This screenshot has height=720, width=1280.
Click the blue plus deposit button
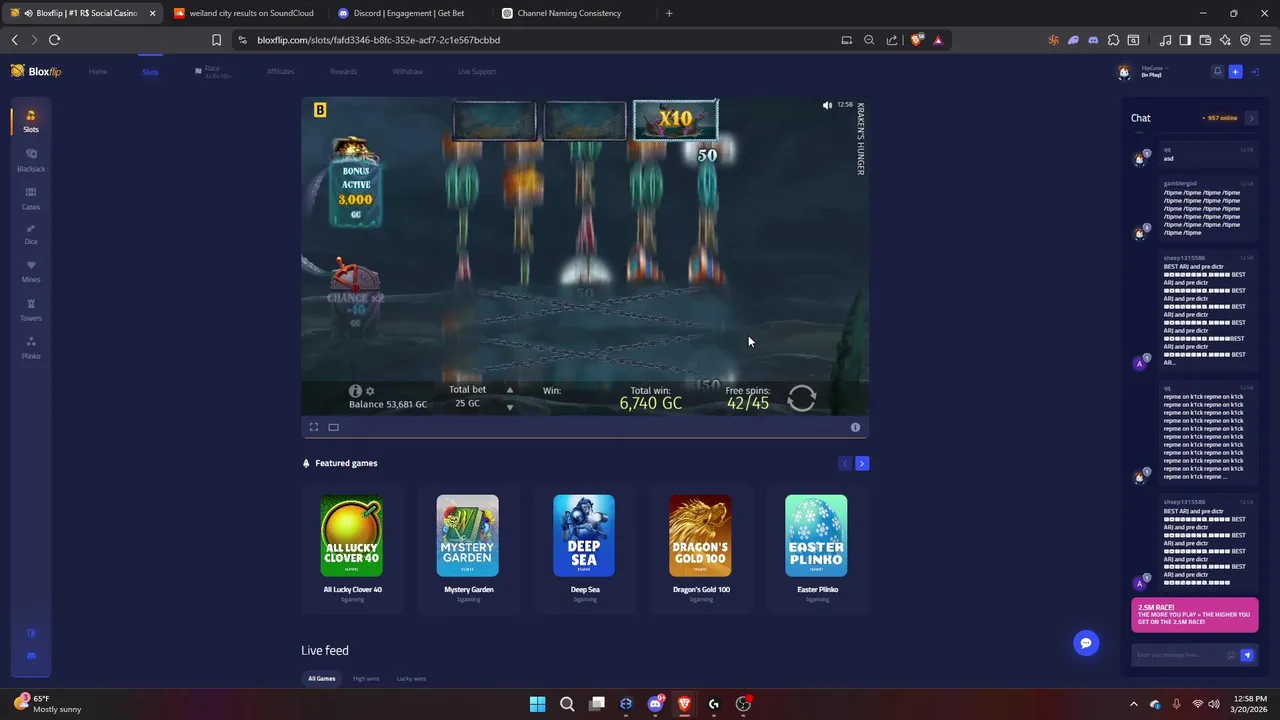(1235, 72)
